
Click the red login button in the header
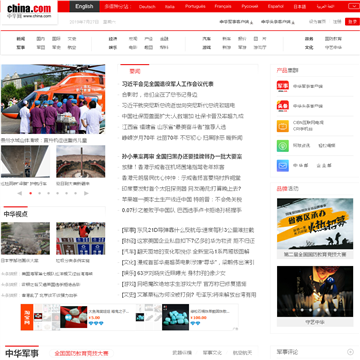352,22
